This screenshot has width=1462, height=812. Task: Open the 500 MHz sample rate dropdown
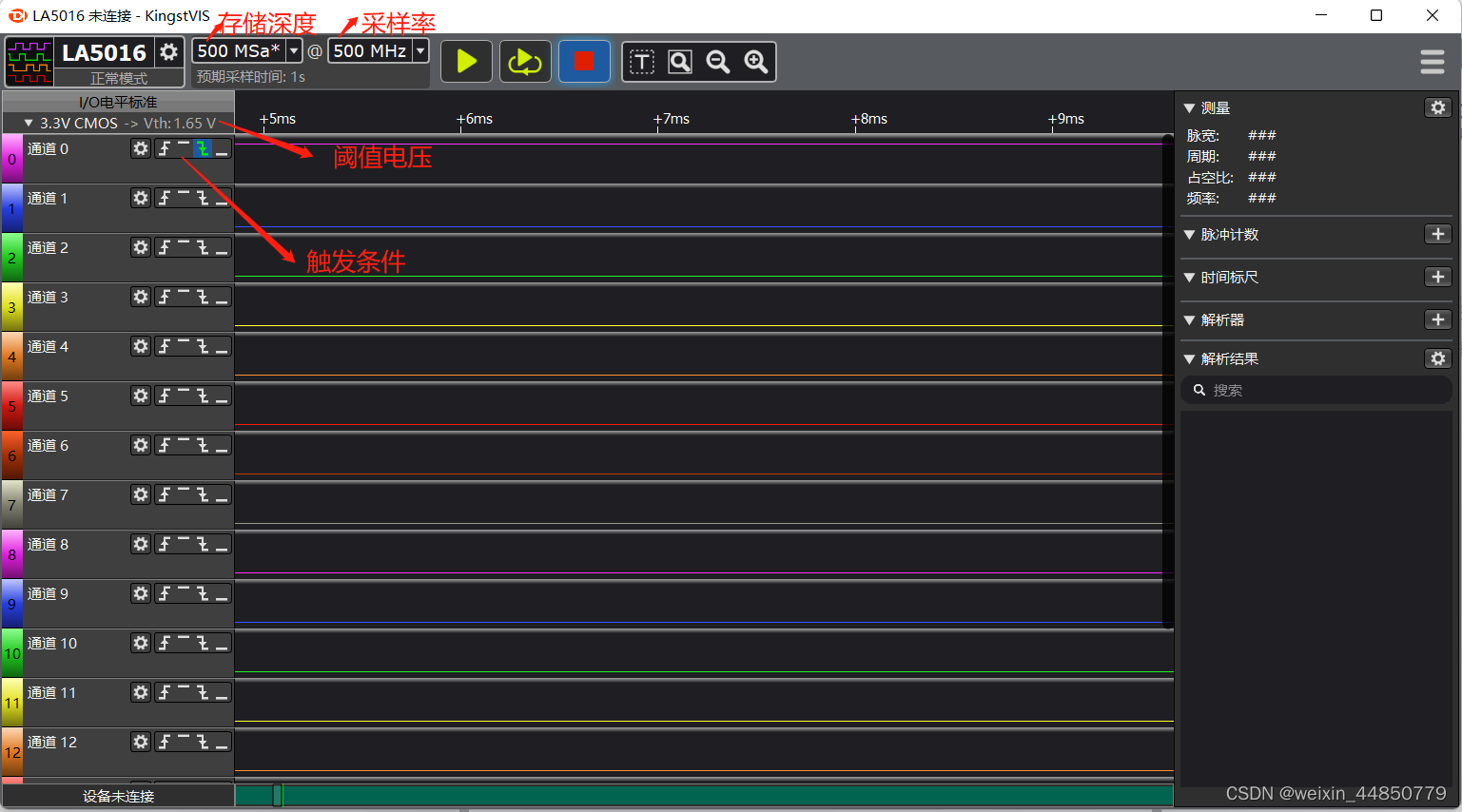pos(420,51)
